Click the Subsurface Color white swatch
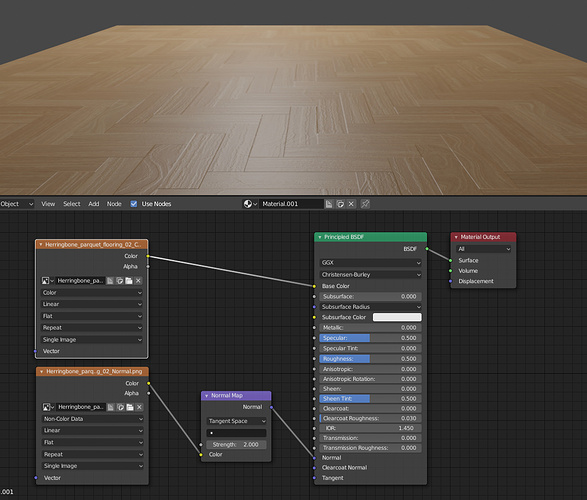Viewport: 587px width, 500px height. (x=397, y=317)
